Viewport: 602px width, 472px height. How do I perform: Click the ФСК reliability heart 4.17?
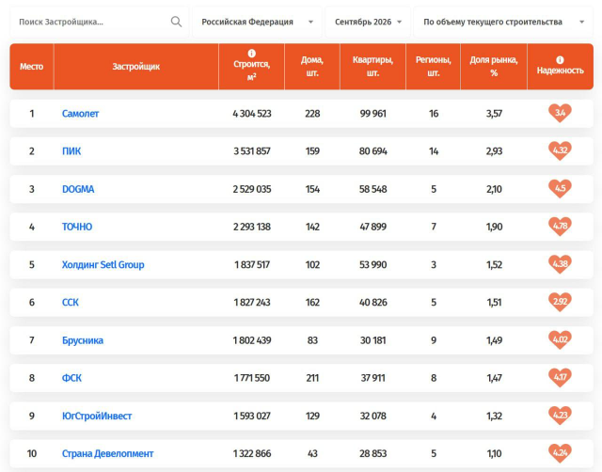560,378
